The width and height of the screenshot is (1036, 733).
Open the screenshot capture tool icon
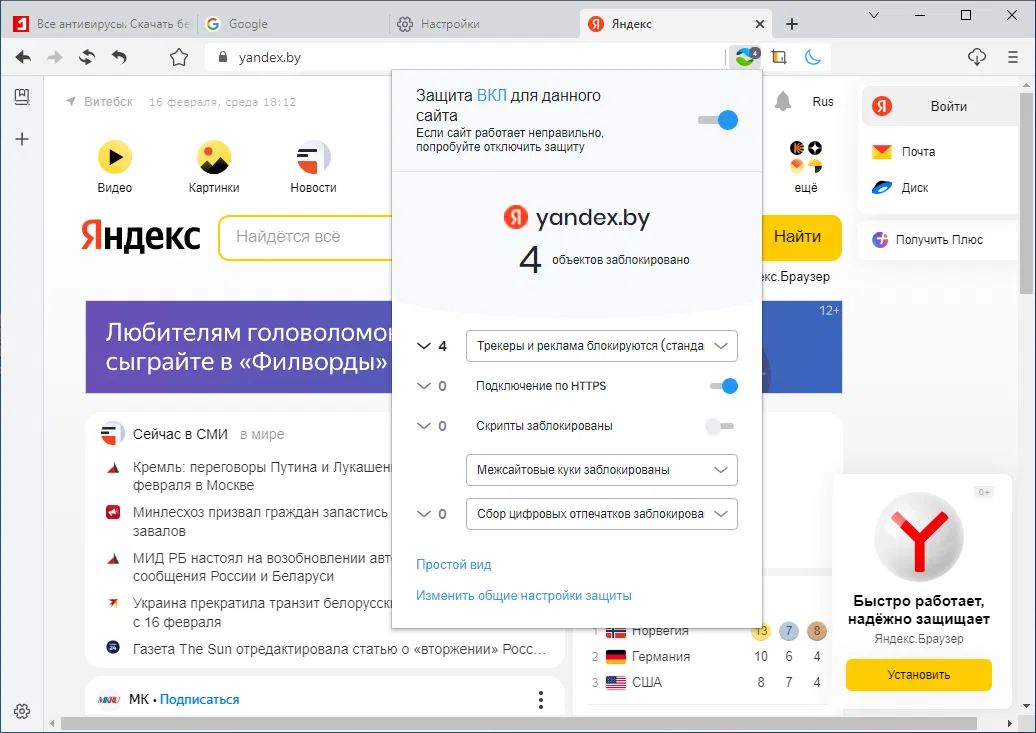pyautogui.click(x=779, y=58)
